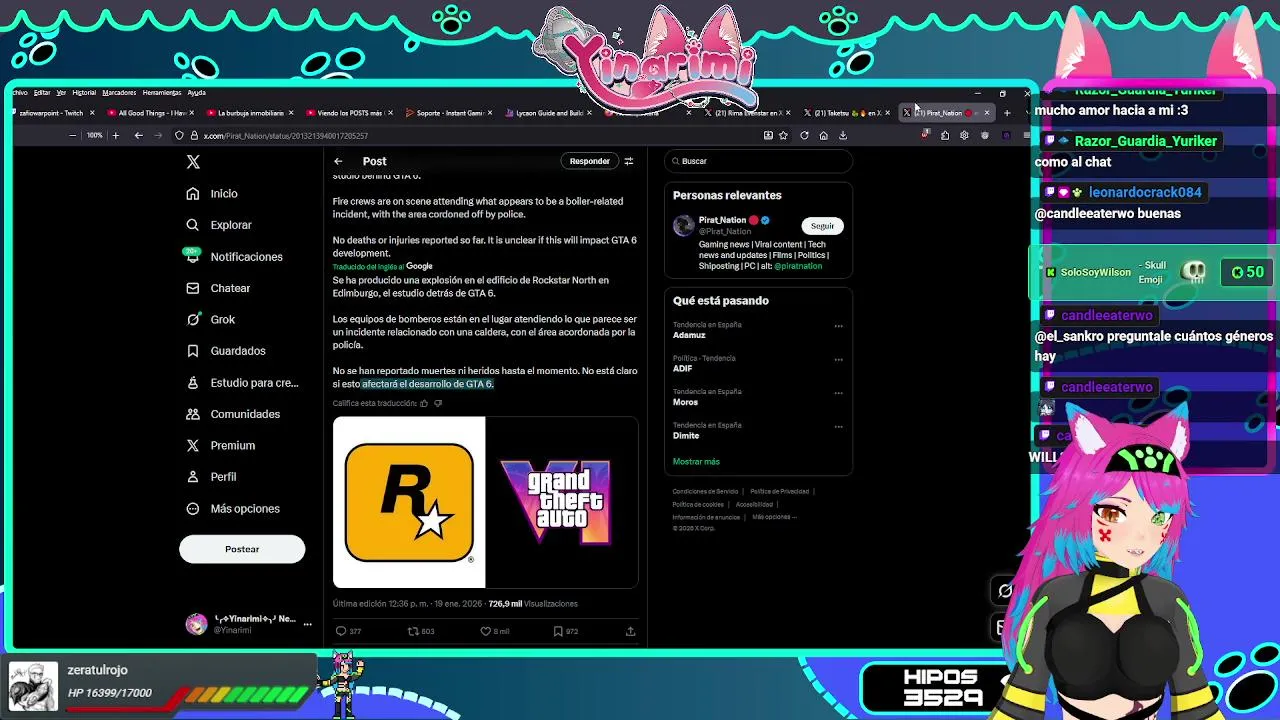Go back with the Post arrow

(338, 161)
